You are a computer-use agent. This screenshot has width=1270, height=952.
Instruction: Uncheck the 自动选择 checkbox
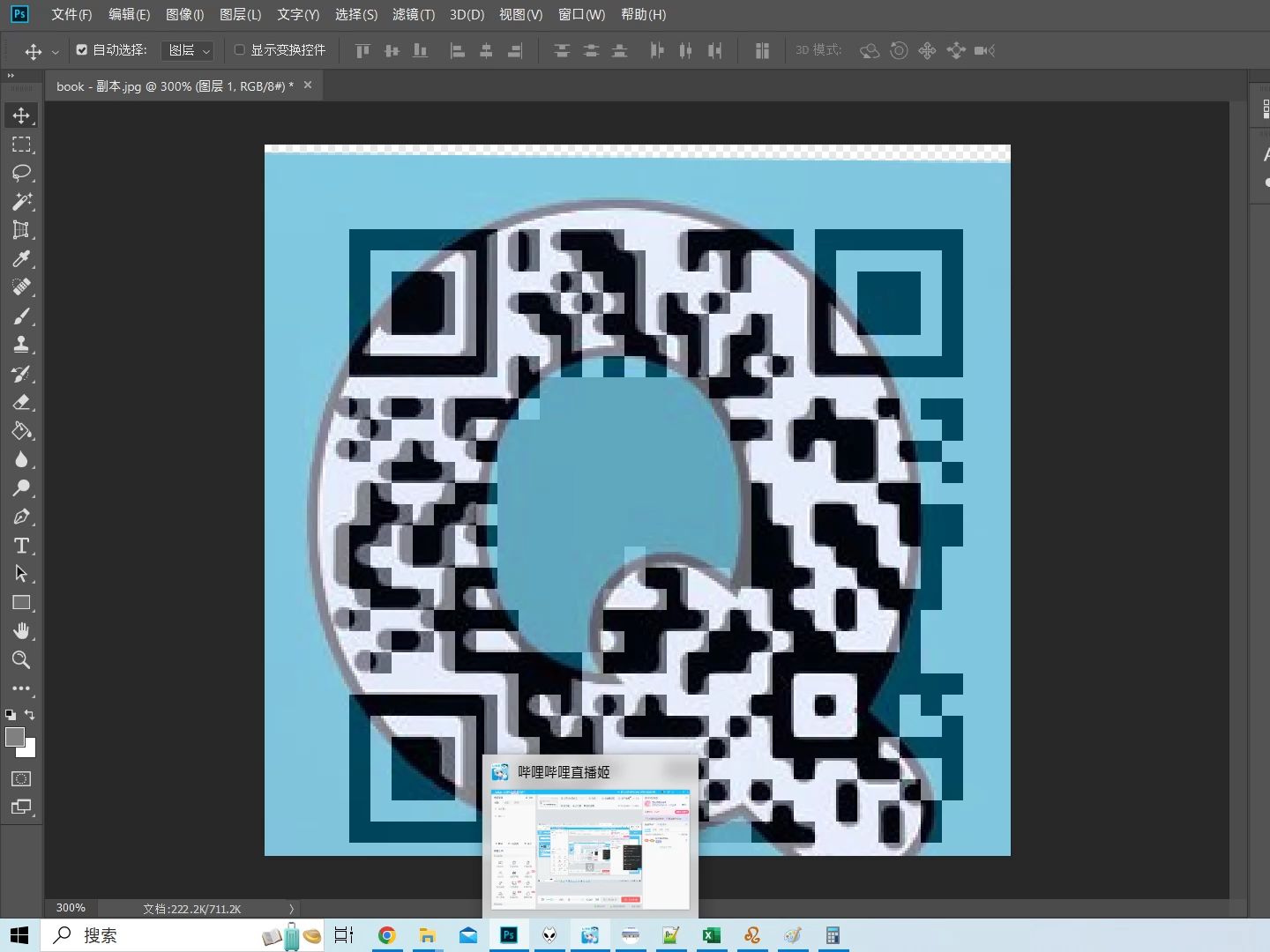(x=82, y=50)
